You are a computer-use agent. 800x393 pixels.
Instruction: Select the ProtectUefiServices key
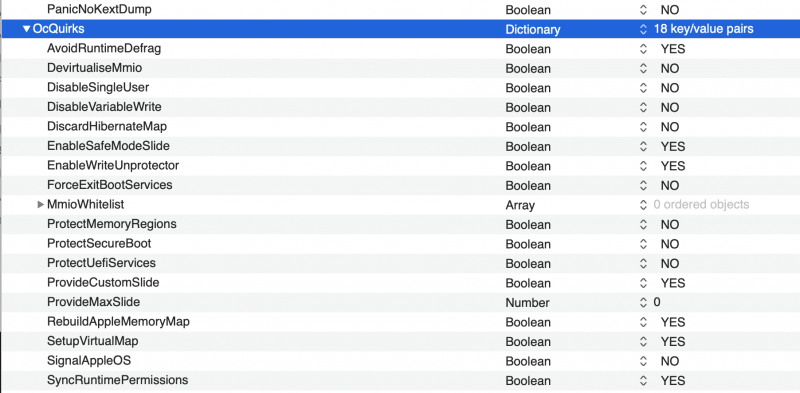tap(101, 263)
